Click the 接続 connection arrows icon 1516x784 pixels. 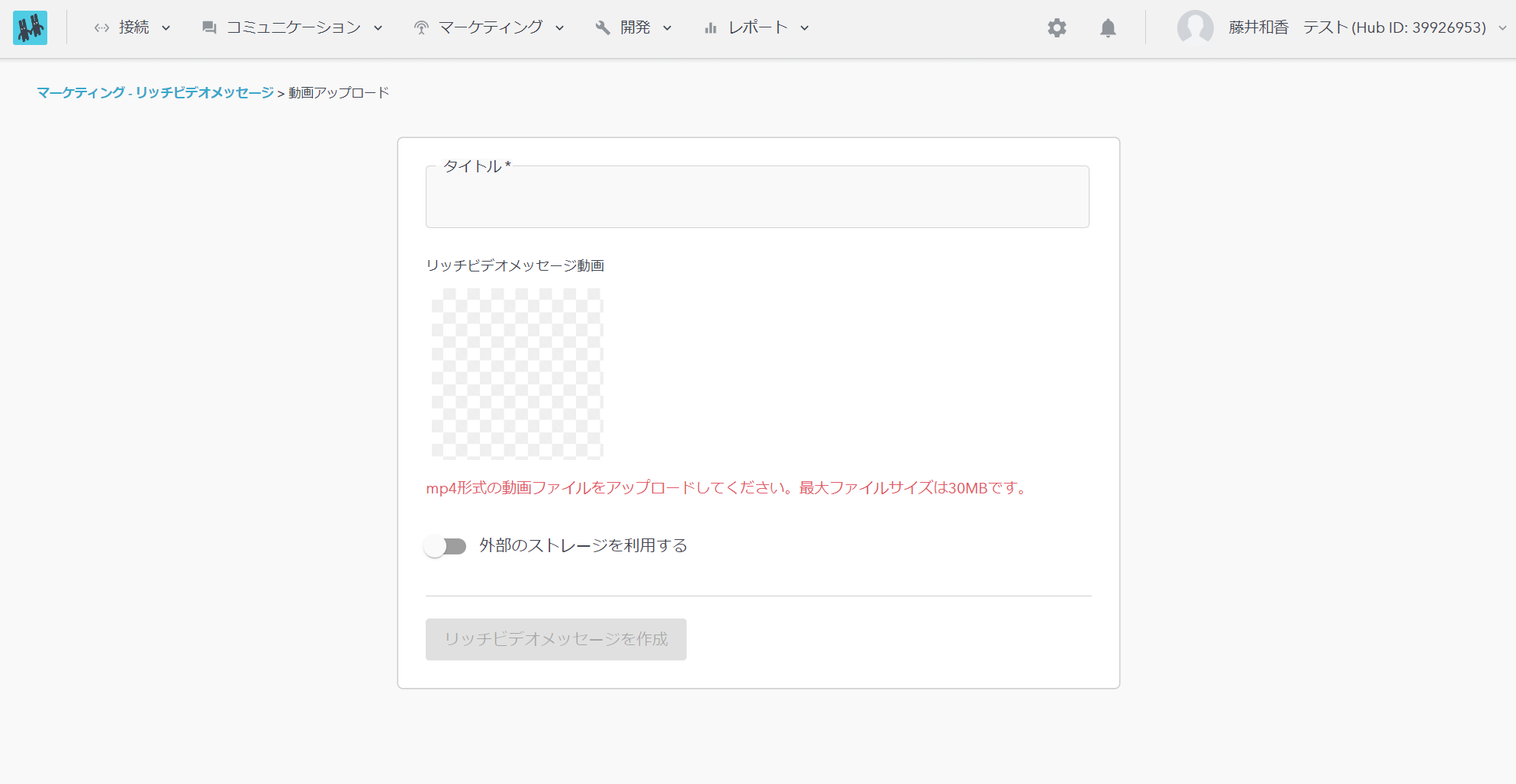[x=101, y=28]
